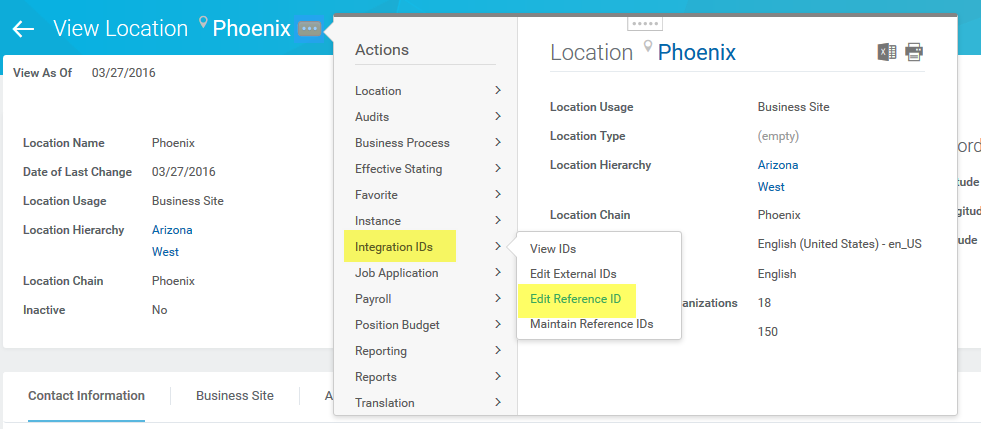Select the Contact Information tab
The width and height of the screenshot is (981, 429).
point(86,396)
